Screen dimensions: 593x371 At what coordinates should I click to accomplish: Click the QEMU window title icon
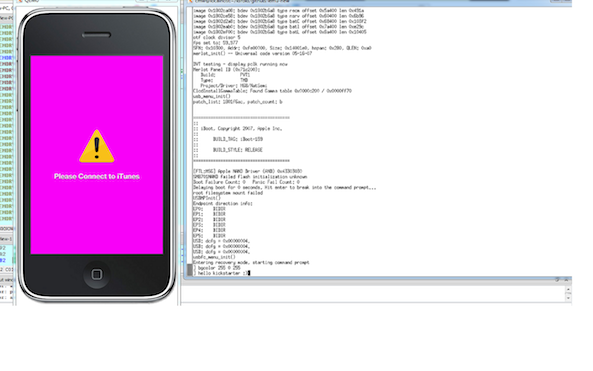[x=20, y=1]
